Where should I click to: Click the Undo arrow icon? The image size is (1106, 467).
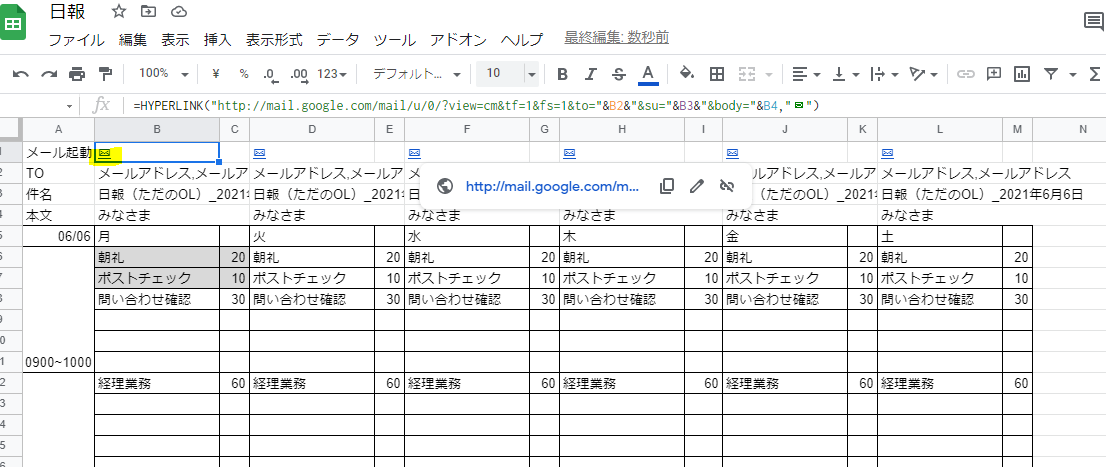click(x=21, y=73)
